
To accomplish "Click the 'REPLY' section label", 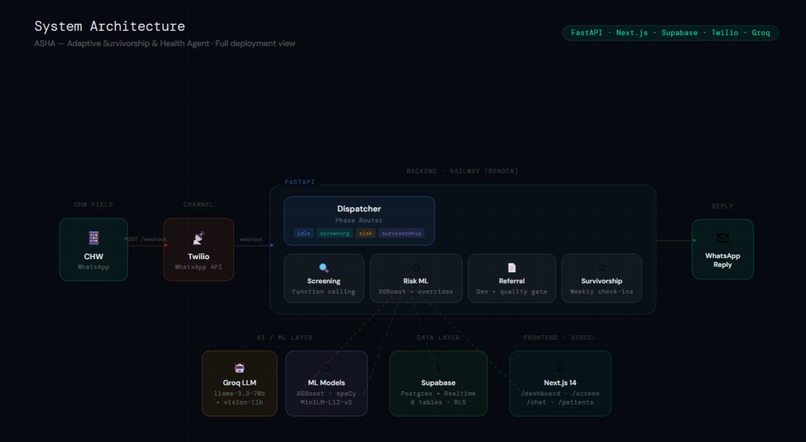I will [722, 206].
